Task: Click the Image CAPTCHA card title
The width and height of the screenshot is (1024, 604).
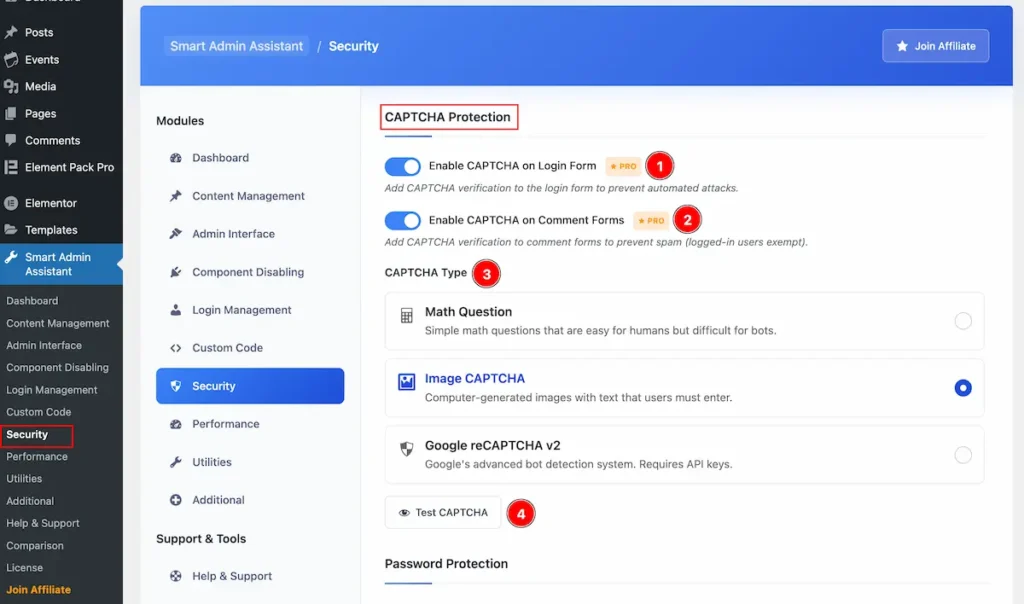Action: (475, 379)
